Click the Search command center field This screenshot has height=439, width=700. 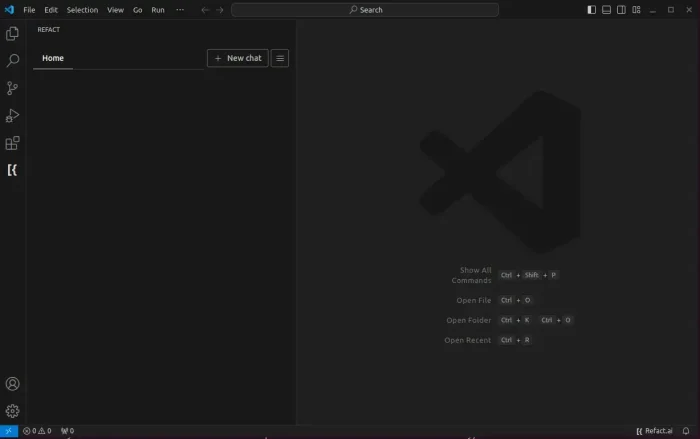click(365, 10)
